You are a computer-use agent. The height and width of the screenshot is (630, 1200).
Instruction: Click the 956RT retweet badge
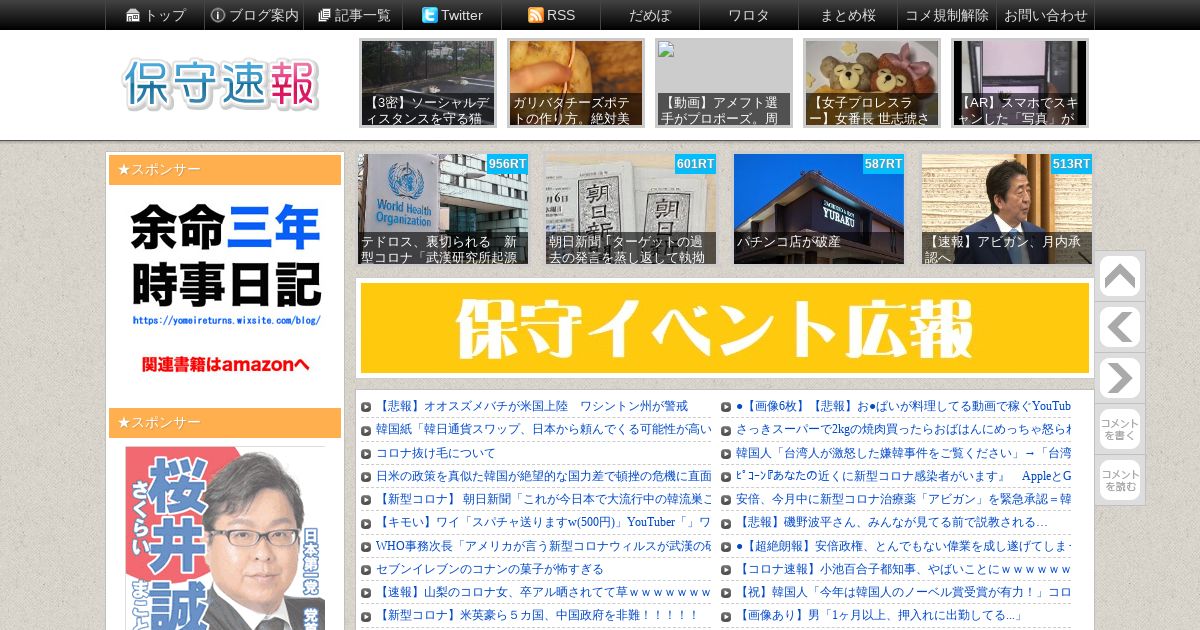click(x=507, y=164)
